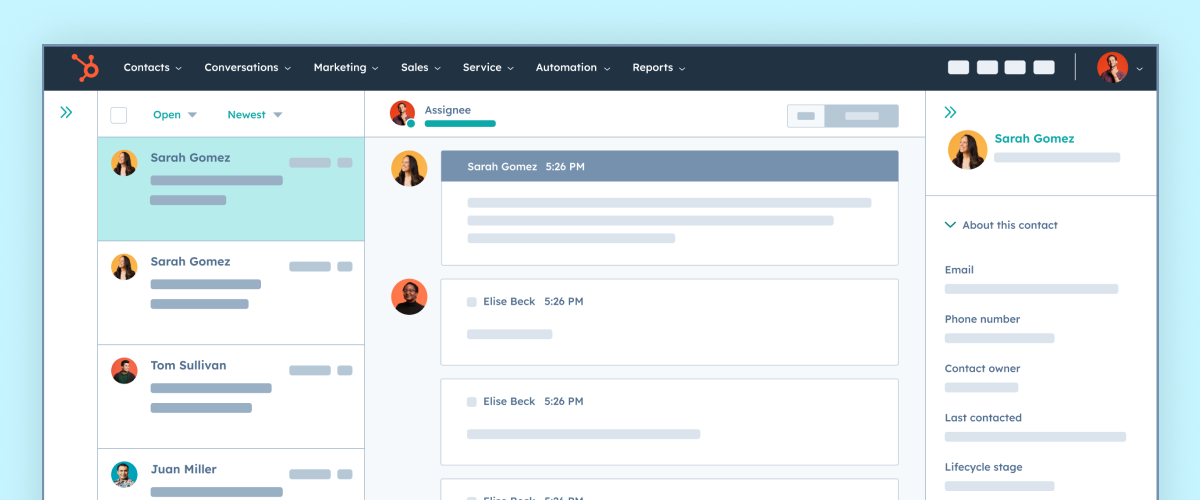Viewport: 1200px width, 500px height.
Task: Click Sarah Gomez avatar in contact panel
Action: pyautogui.click(x=968, y=150)
